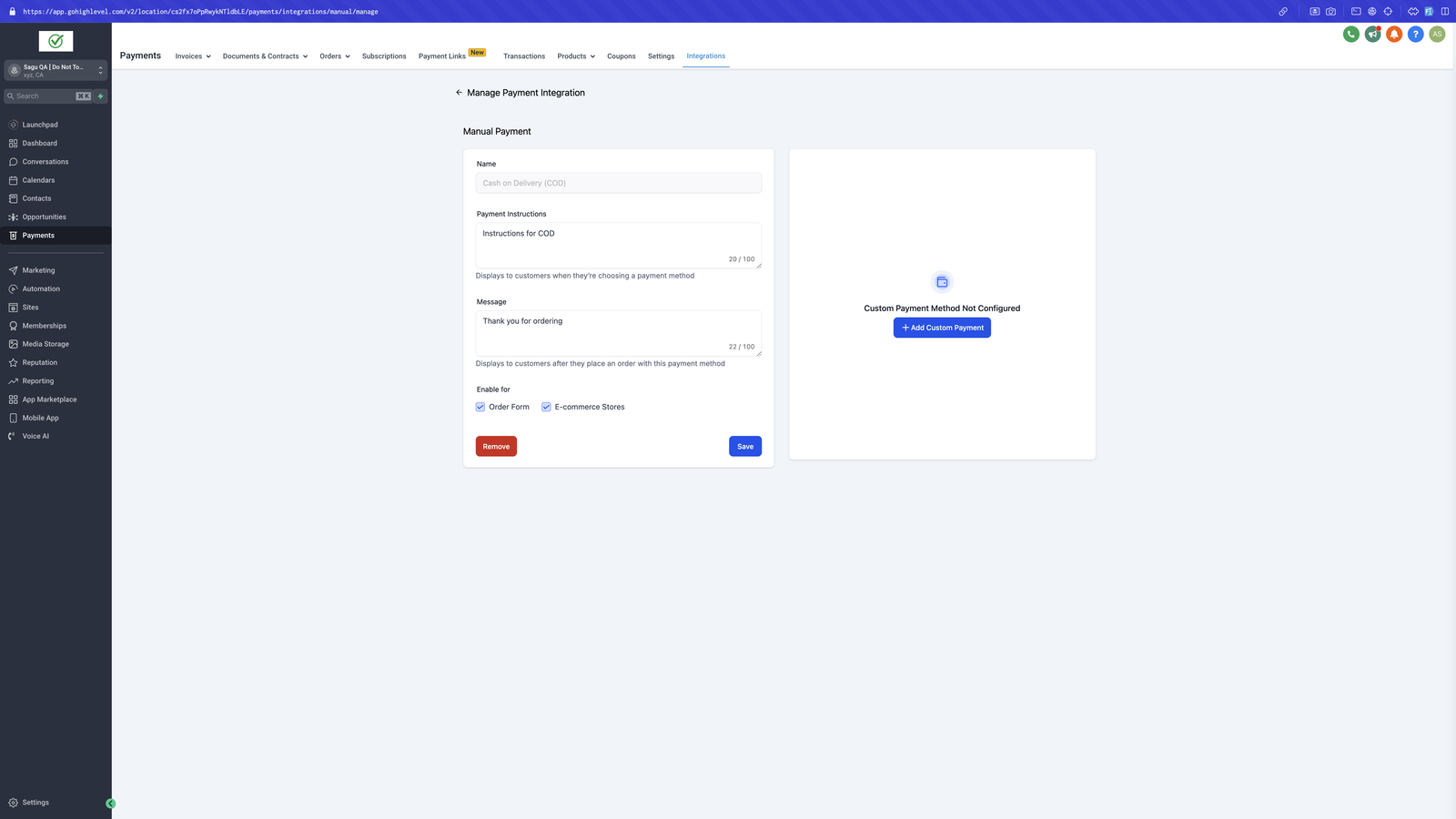Click the back arrow beside Manage Payment Integration
This screenshot has width=1456, height=819.
click(459, 93)
